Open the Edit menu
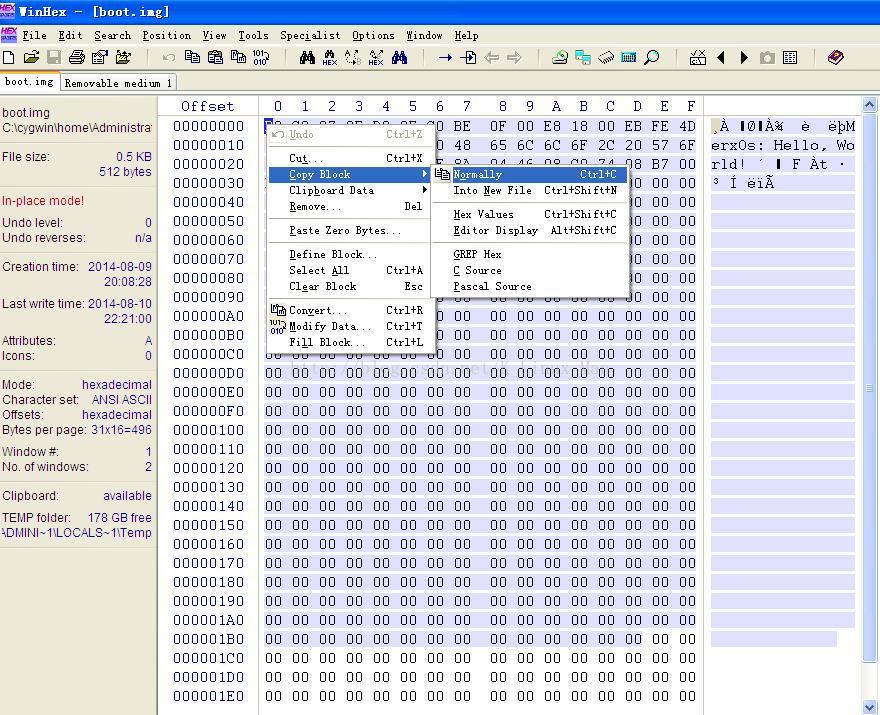The height and width of the screenshot is (715, 880). point(70,35)
